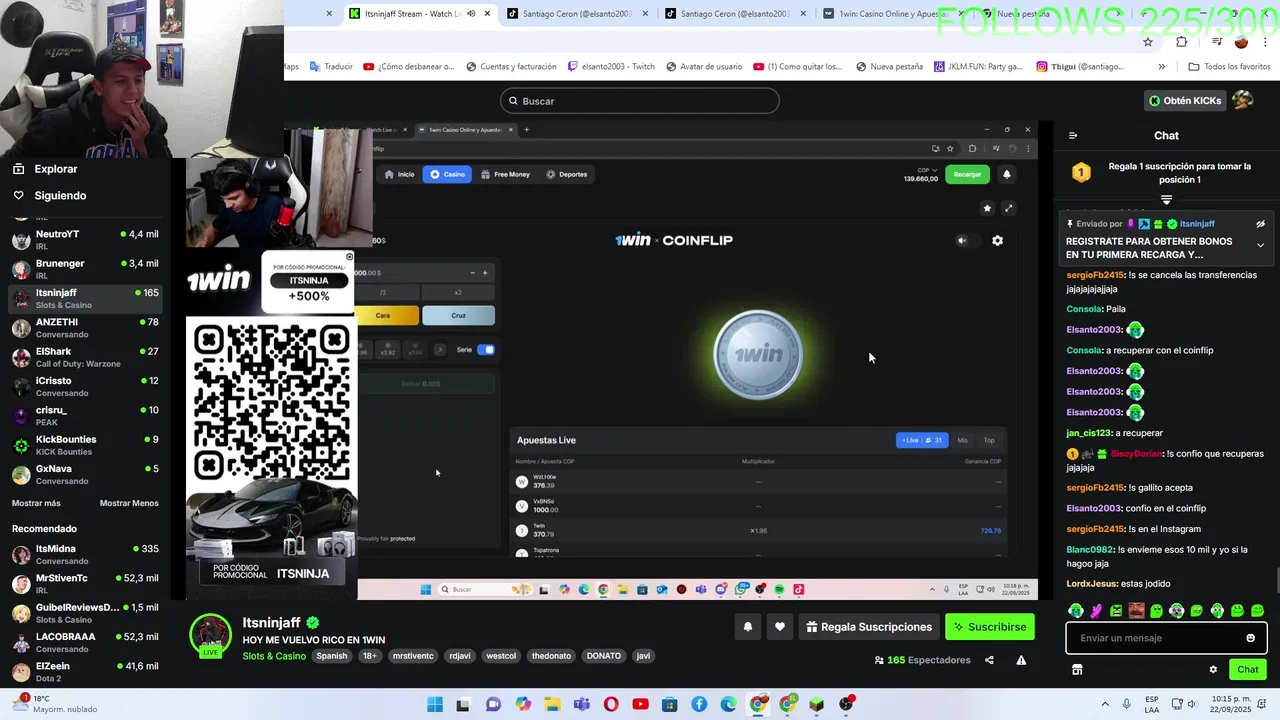Expand the pinned message chevron
The height and width of the screenshot is (720, 1280).
(1260, 245)
